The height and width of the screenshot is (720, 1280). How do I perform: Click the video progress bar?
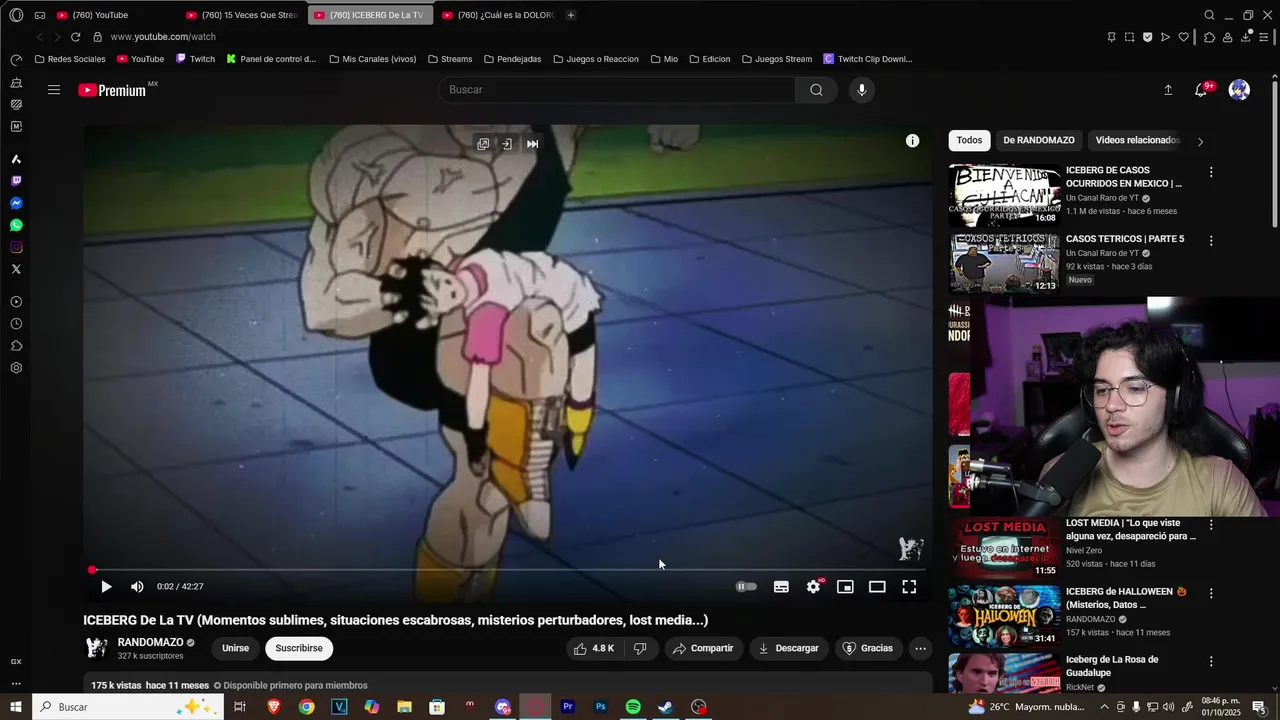click(x=508, y=570)
